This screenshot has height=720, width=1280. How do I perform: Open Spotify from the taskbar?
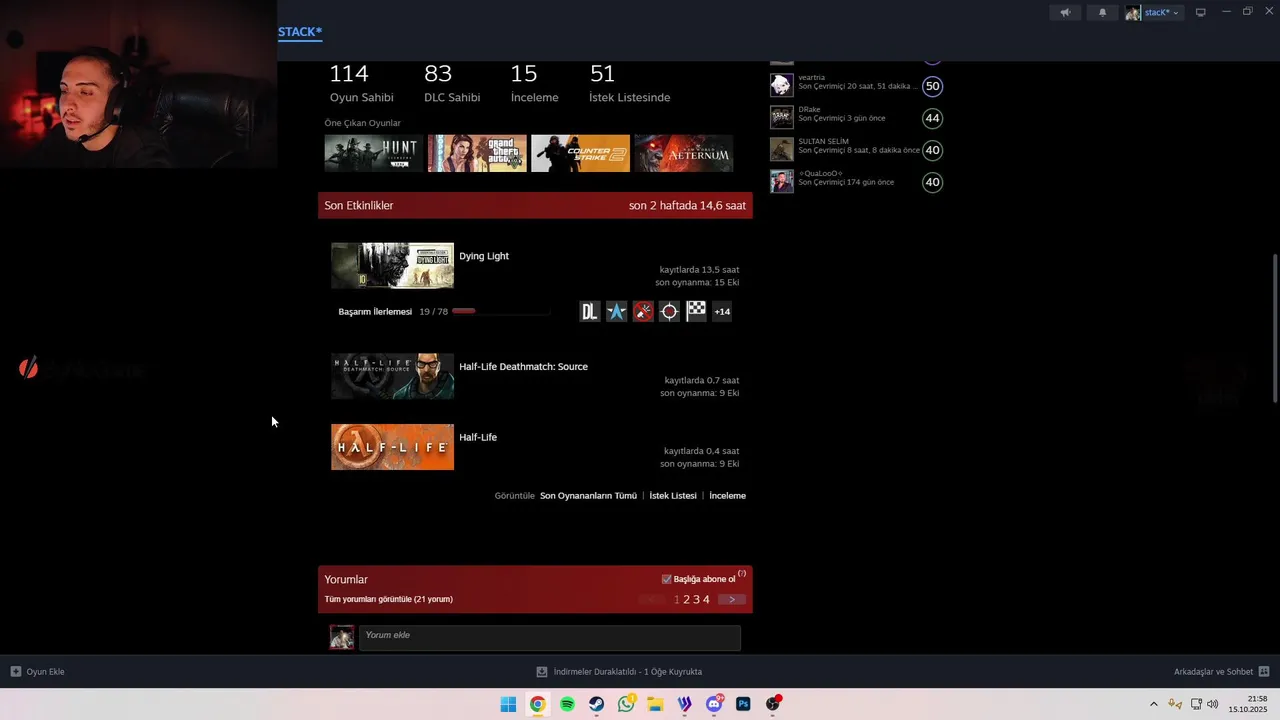click(x=567, y=704)
